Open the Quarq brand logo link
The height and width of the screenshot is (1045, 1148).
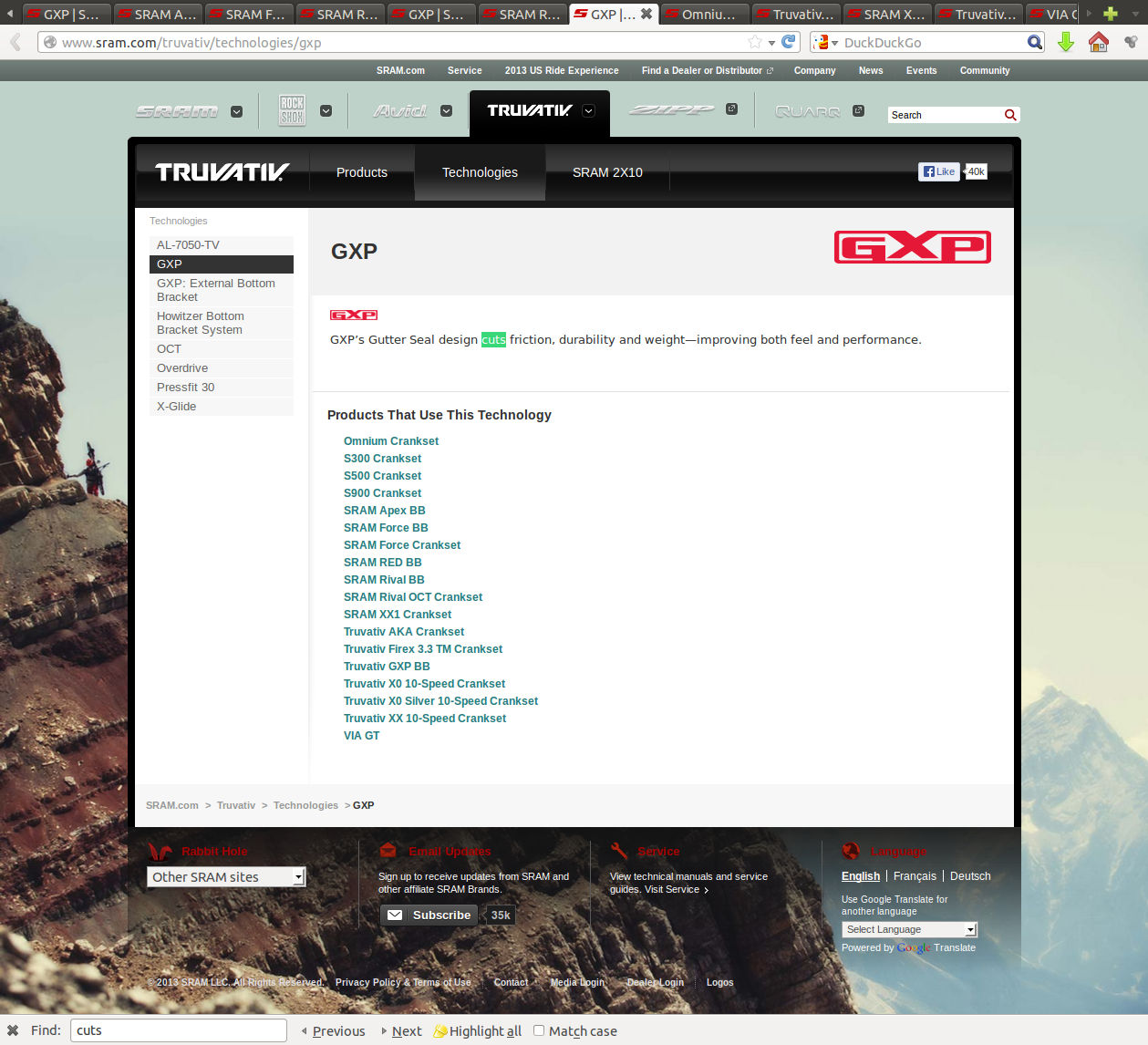click(808, 111)
